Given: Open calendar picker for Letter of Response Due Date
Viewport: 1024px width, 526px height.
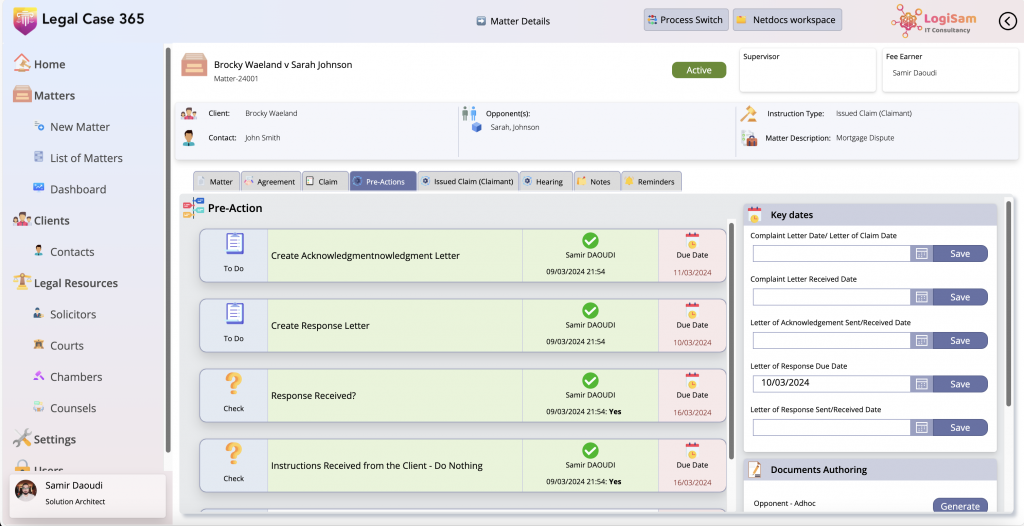Looking at the screenshot, I should coord(922,384).
